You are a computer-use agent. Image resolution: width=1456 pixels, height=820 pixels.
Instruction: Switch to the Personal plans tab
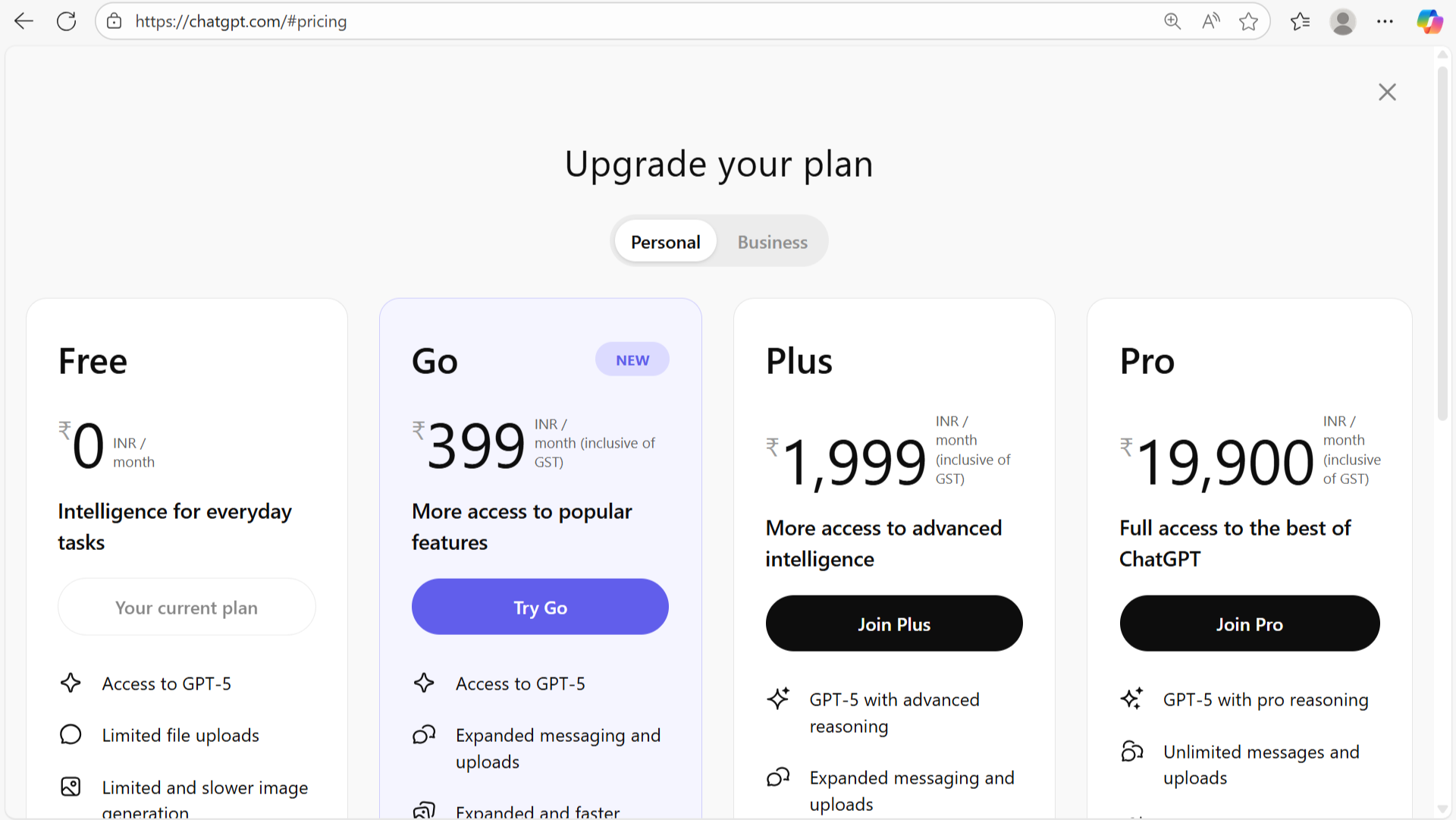(665, 242)
